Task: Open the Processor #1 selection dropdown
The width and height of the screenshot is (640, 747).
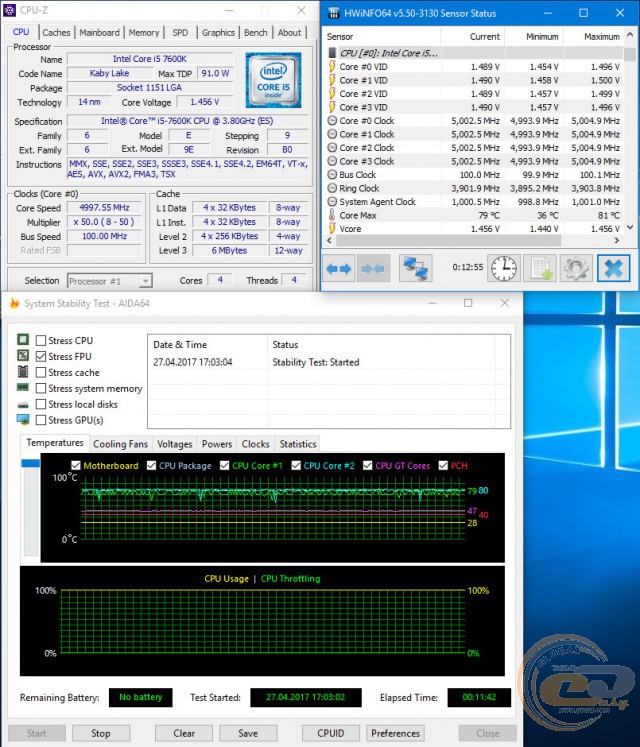Action: 109,281
